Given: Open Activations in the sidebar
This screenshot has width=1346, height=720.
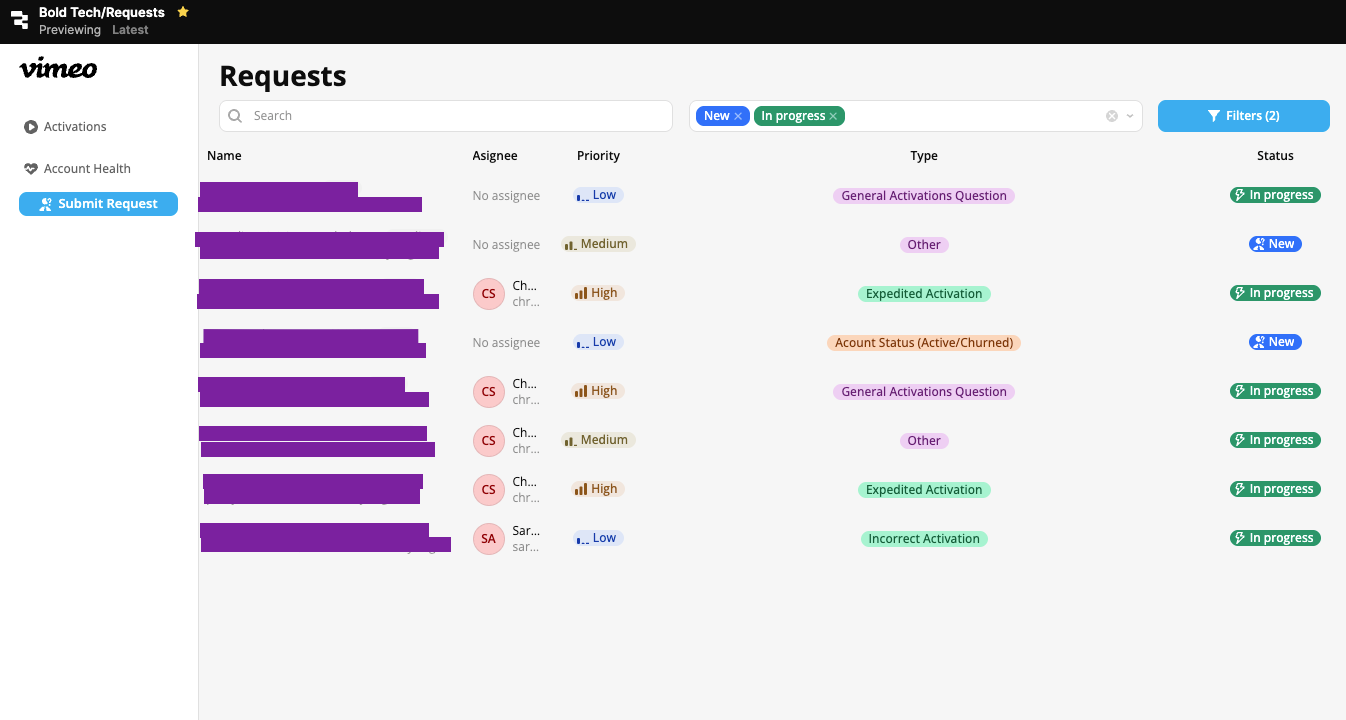Looking at the screenshot, I should coord(75,127).
